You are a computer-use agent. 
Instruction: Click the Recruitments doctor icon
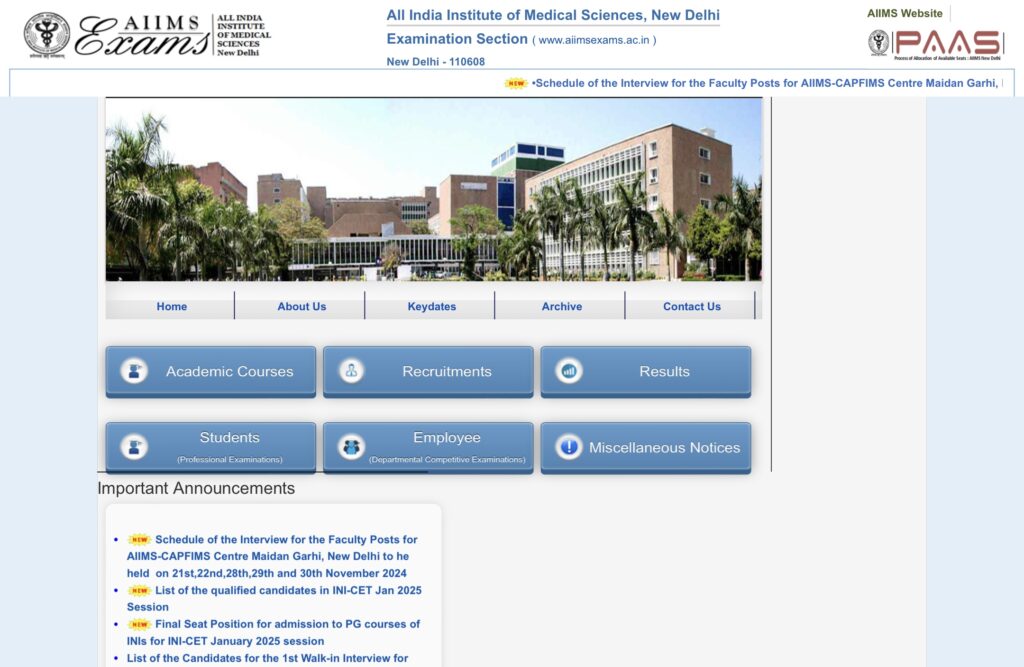tap(351, 371)
